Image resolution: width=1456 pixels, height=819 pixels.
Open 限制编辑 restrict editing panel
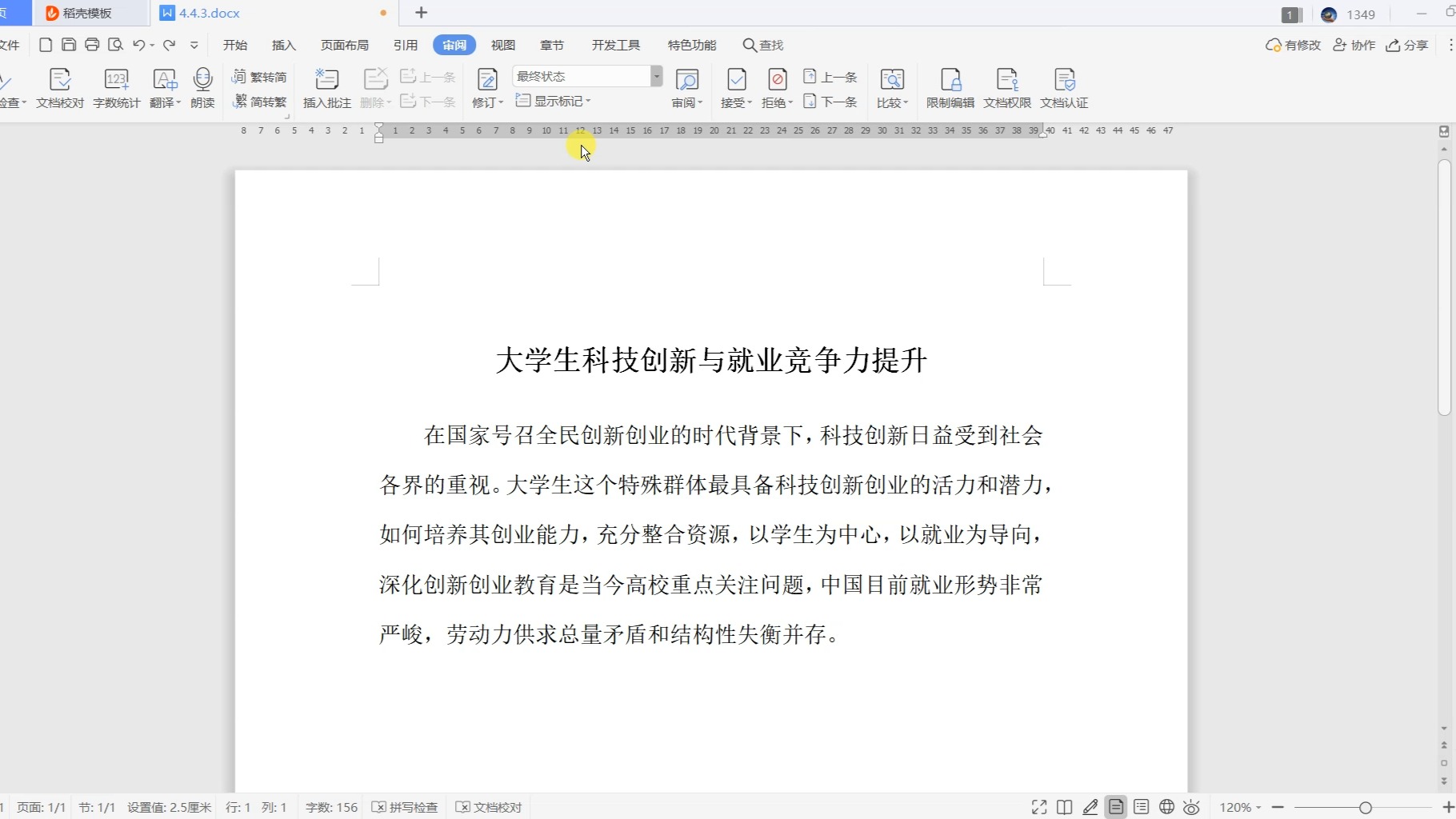pos(950,86)
